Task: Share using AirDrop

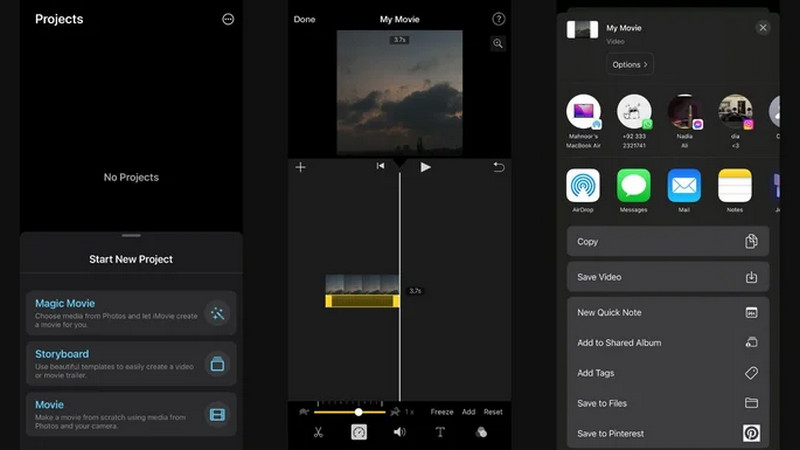Action: point(583,190)
